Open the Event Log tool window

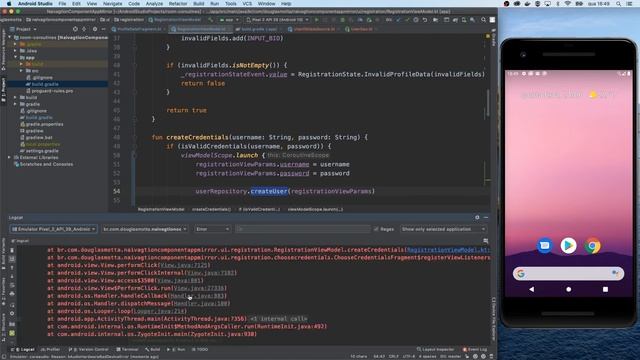click(475, 349)
